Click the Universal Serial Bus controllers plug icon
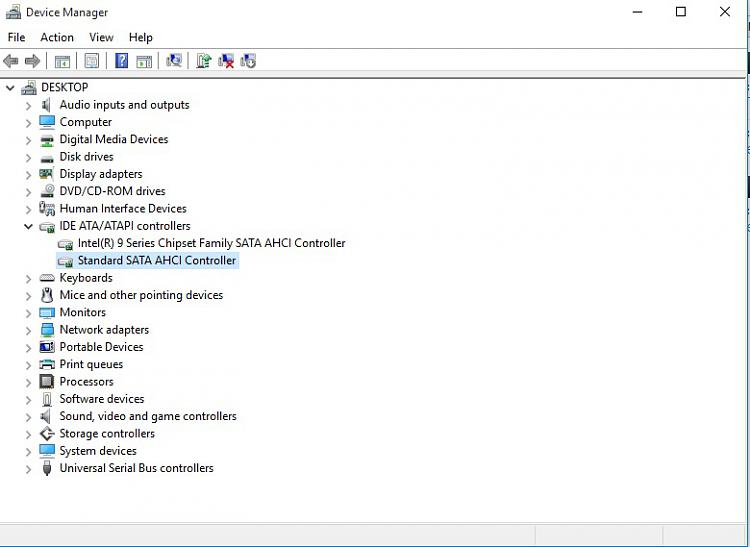This screenshot has height=547, width=750. point(47,468)
